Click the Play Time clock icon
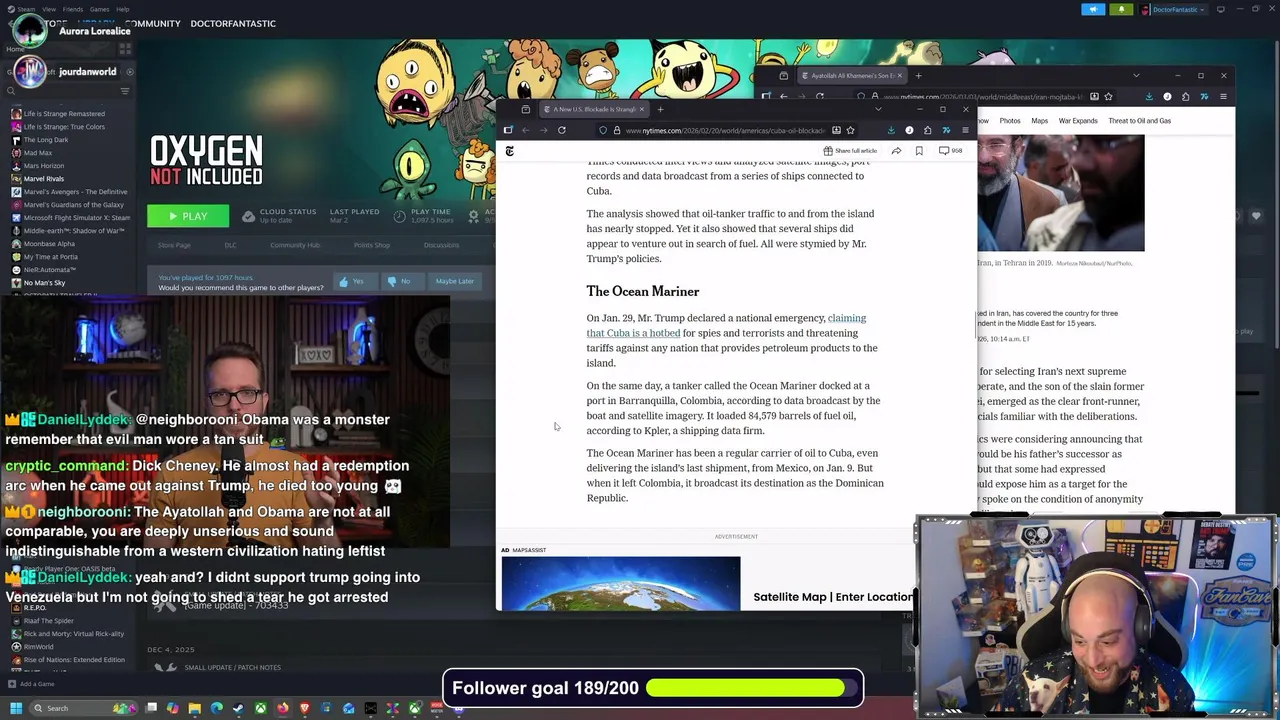Image resolution: width=1280 pixels, height=720 pixels. tap(399, 216)
